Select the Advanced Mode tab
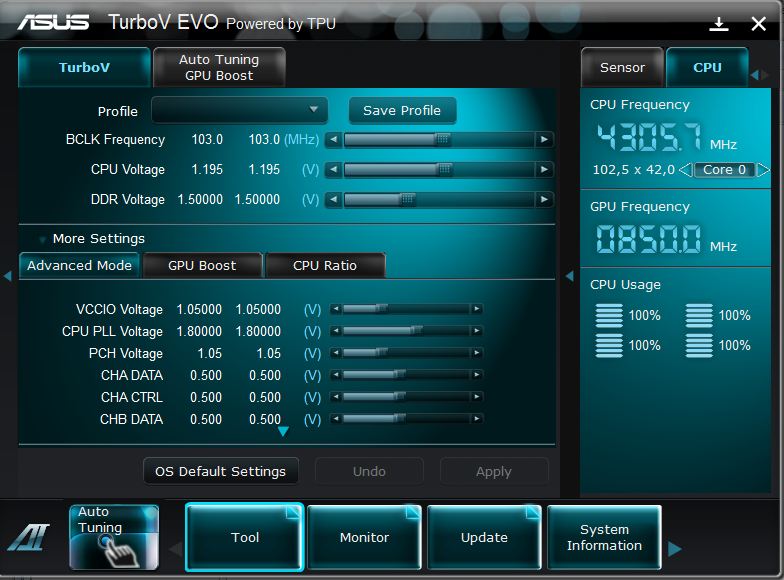This screenshot has height=580, width=784. coord(80,266)
